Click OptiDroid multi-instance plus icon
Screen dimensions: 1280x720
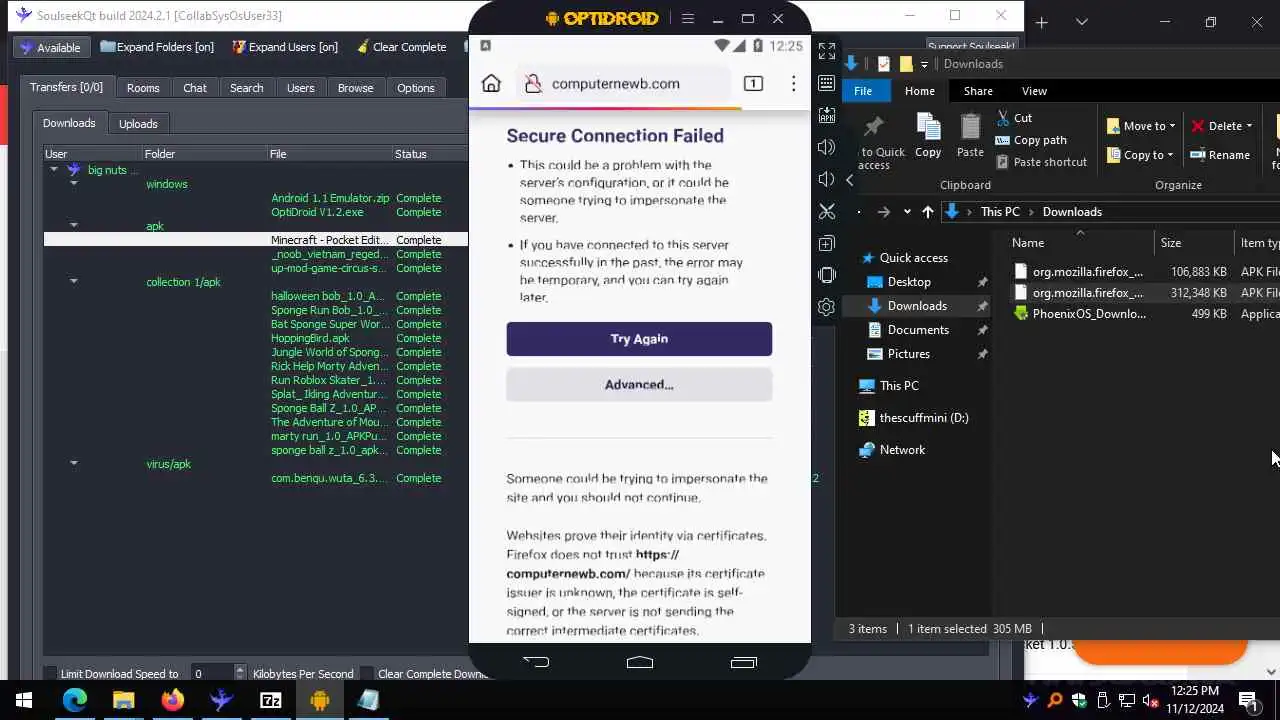pos(827,243)
